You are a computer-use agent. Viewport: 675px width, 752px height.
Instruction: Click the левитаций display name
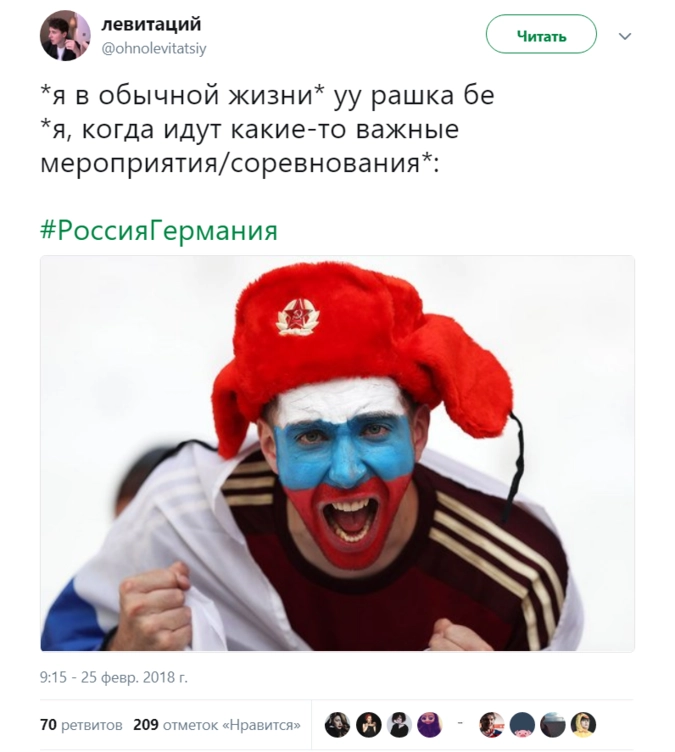(x=151, y=24)
